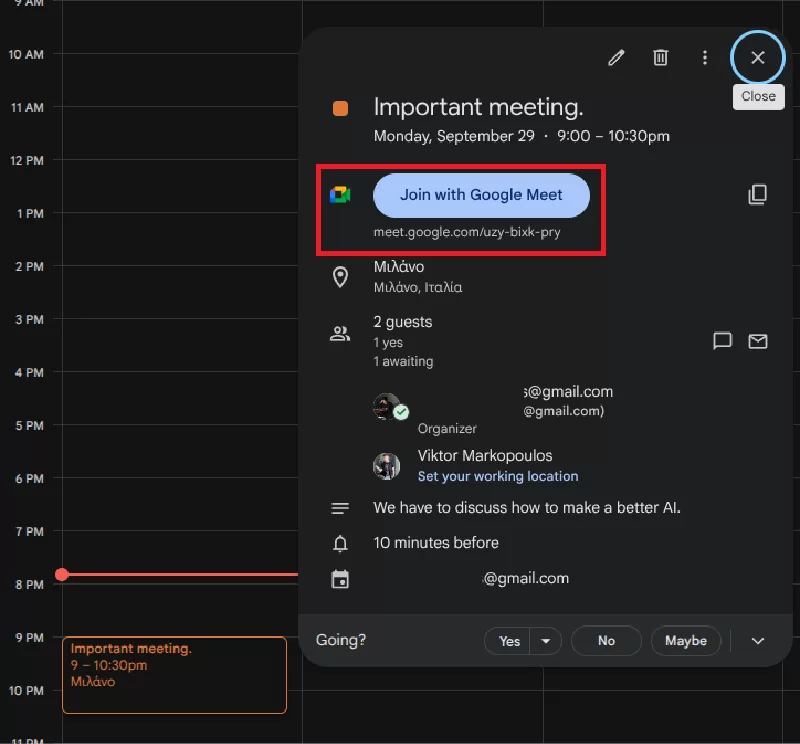Expand the Yes RSVP dropdown arrow
This screenshot has height=744, width=800.
[x=546, y=641]
